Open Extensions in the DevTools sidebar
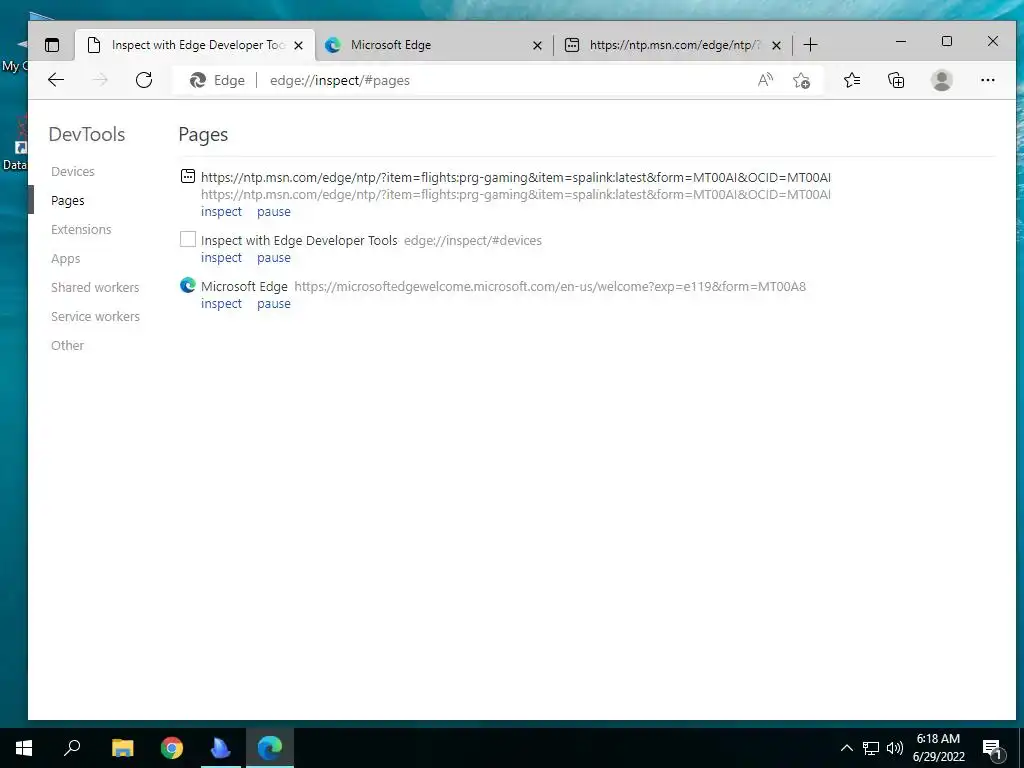Image resolution: width=1024 pixels, height=768 pixels. coord(81,229)
